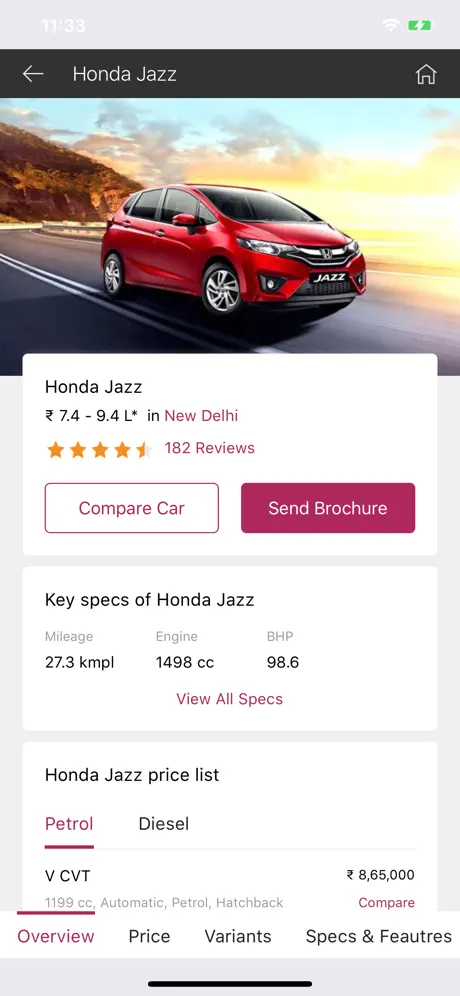Change city via New Delhi link
This screenshot has width=460, height=996.
(x=201, y=416)
